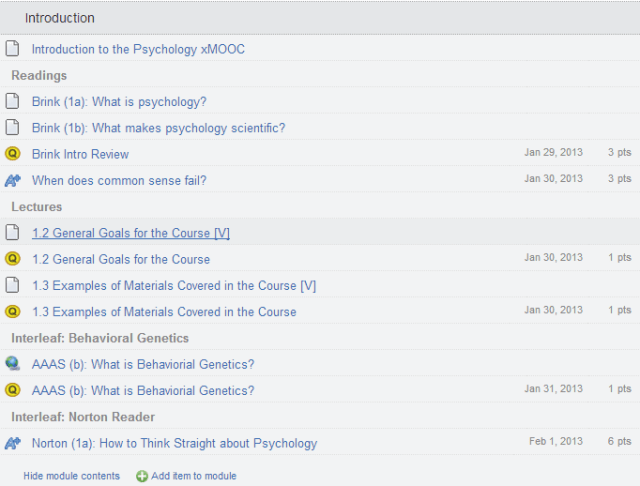Collapse the module via Hide module contents
This screenshot has width=640, height=486.
coord(71,476)
